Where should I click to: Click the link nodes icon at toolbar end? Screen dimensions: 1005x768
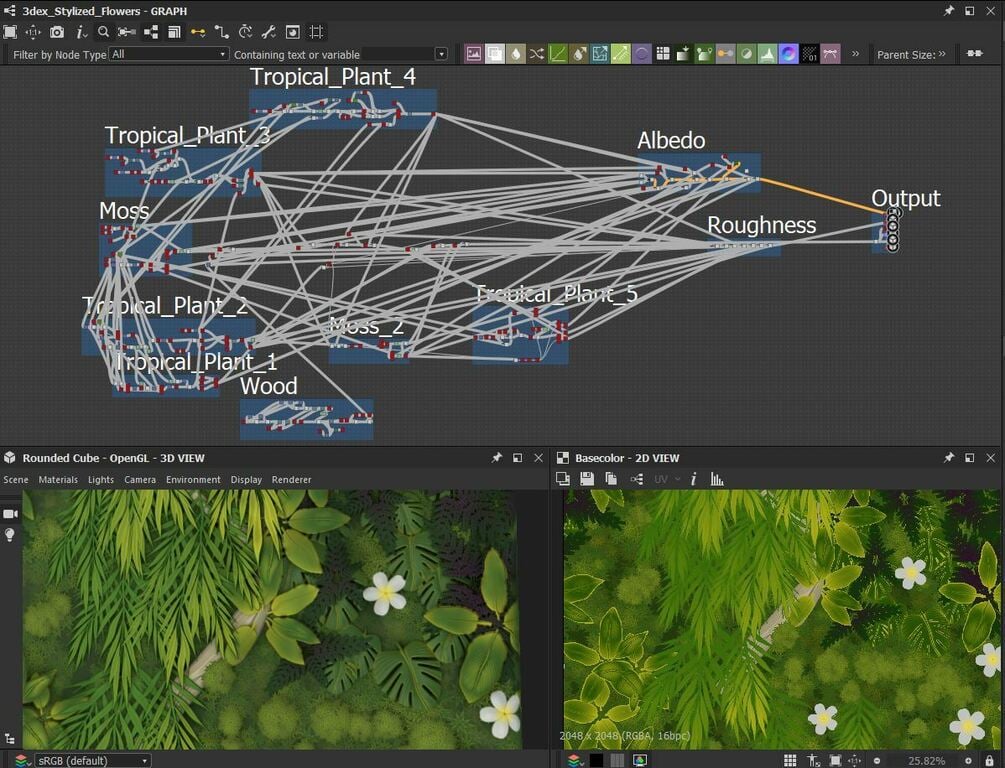[x=975, y=53]
